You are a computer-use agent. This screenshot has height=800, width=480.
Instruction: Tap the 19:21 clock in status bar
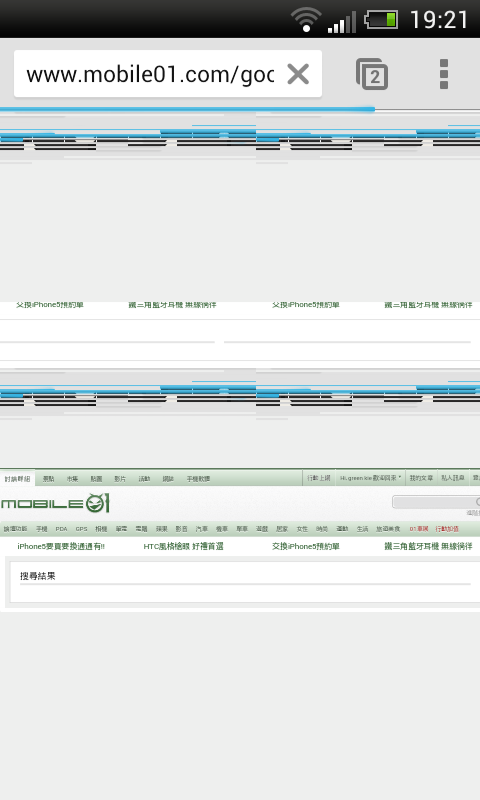[439, 20]
